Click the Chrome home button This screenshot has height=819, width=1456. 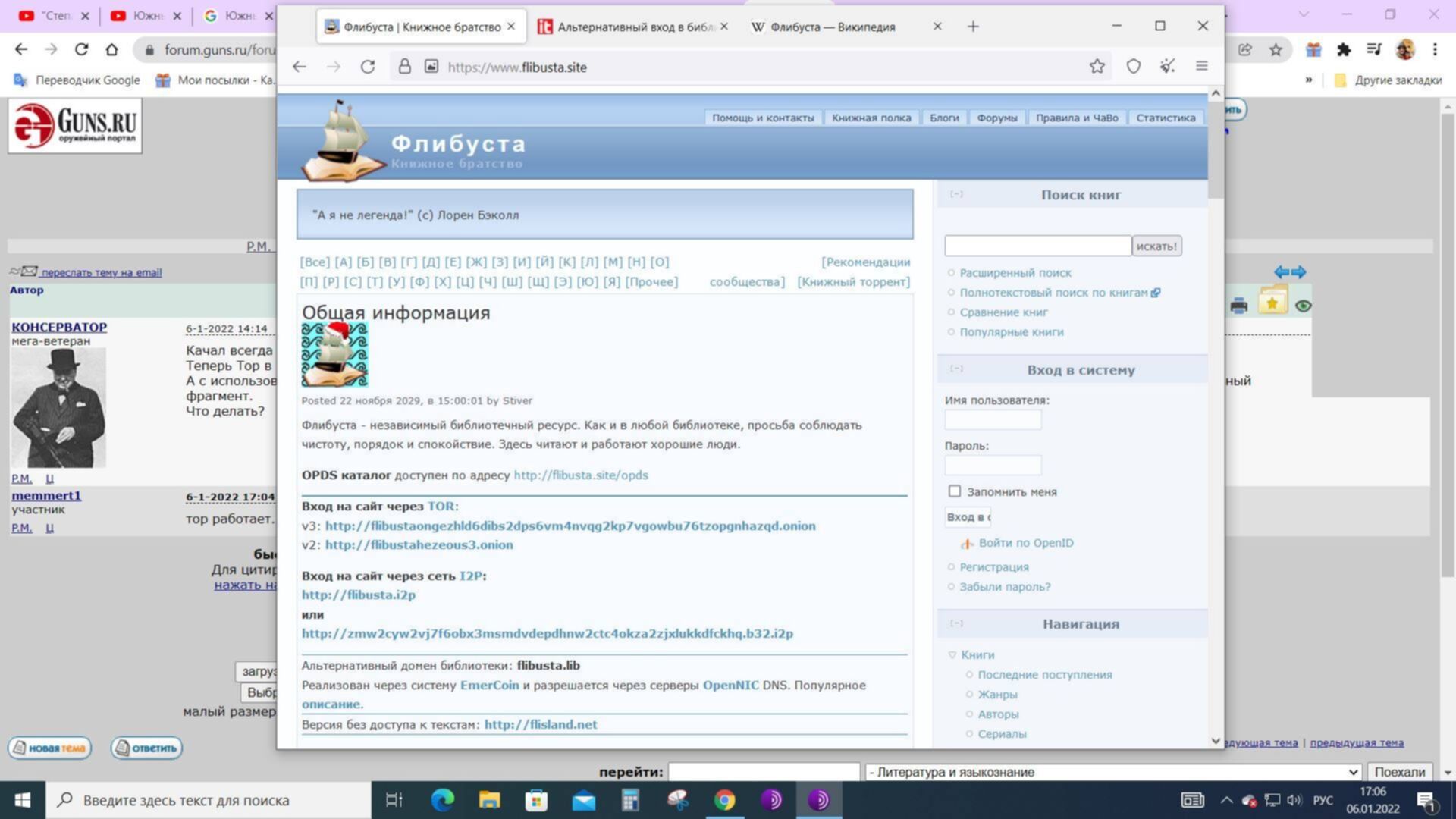[111, 50]
